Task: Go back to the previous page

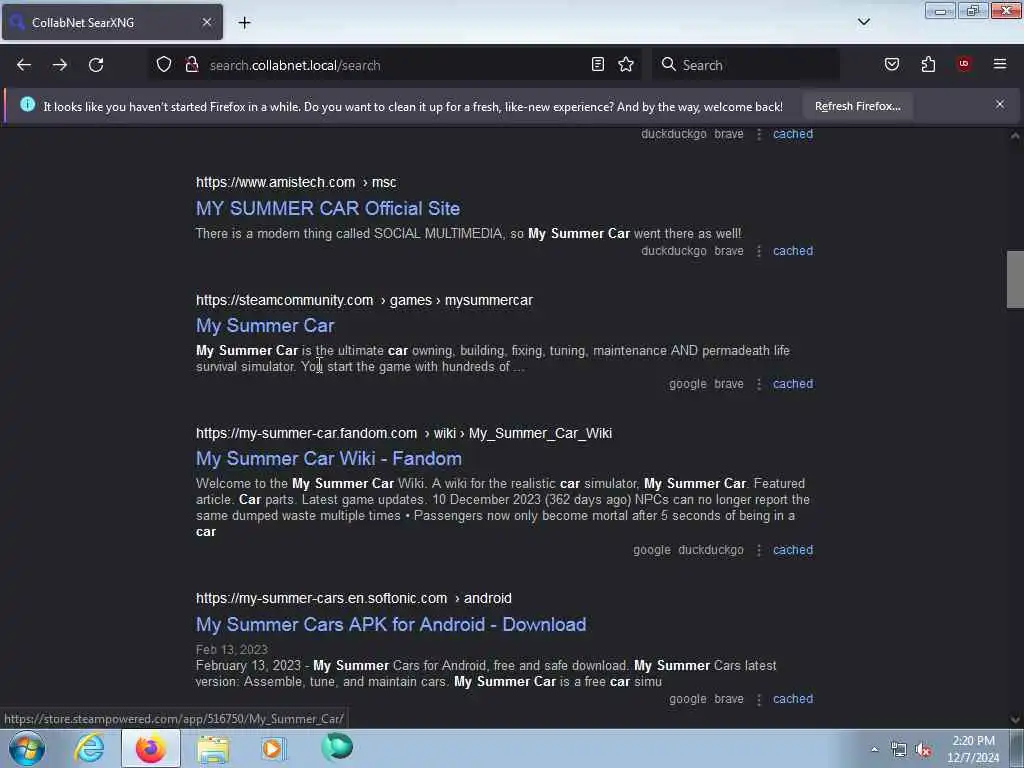Action: coord(24,65)
